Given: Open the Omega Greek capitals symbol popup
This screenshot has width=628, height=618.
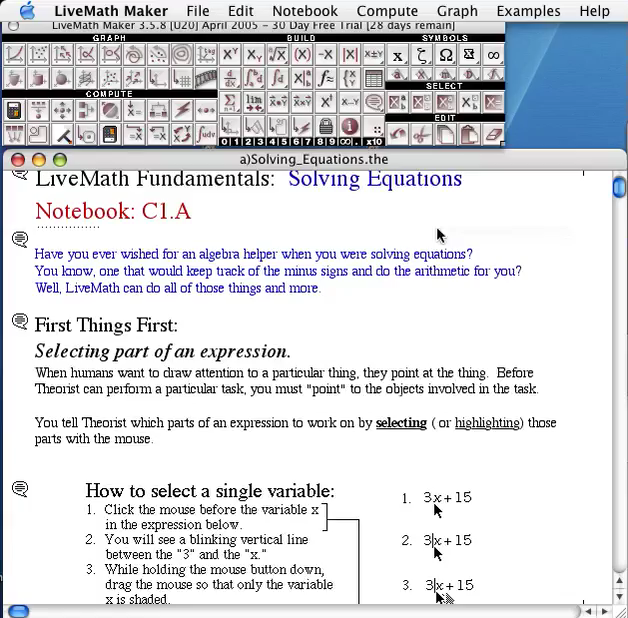Looking at the screenshot, I should tap(445, 56).
